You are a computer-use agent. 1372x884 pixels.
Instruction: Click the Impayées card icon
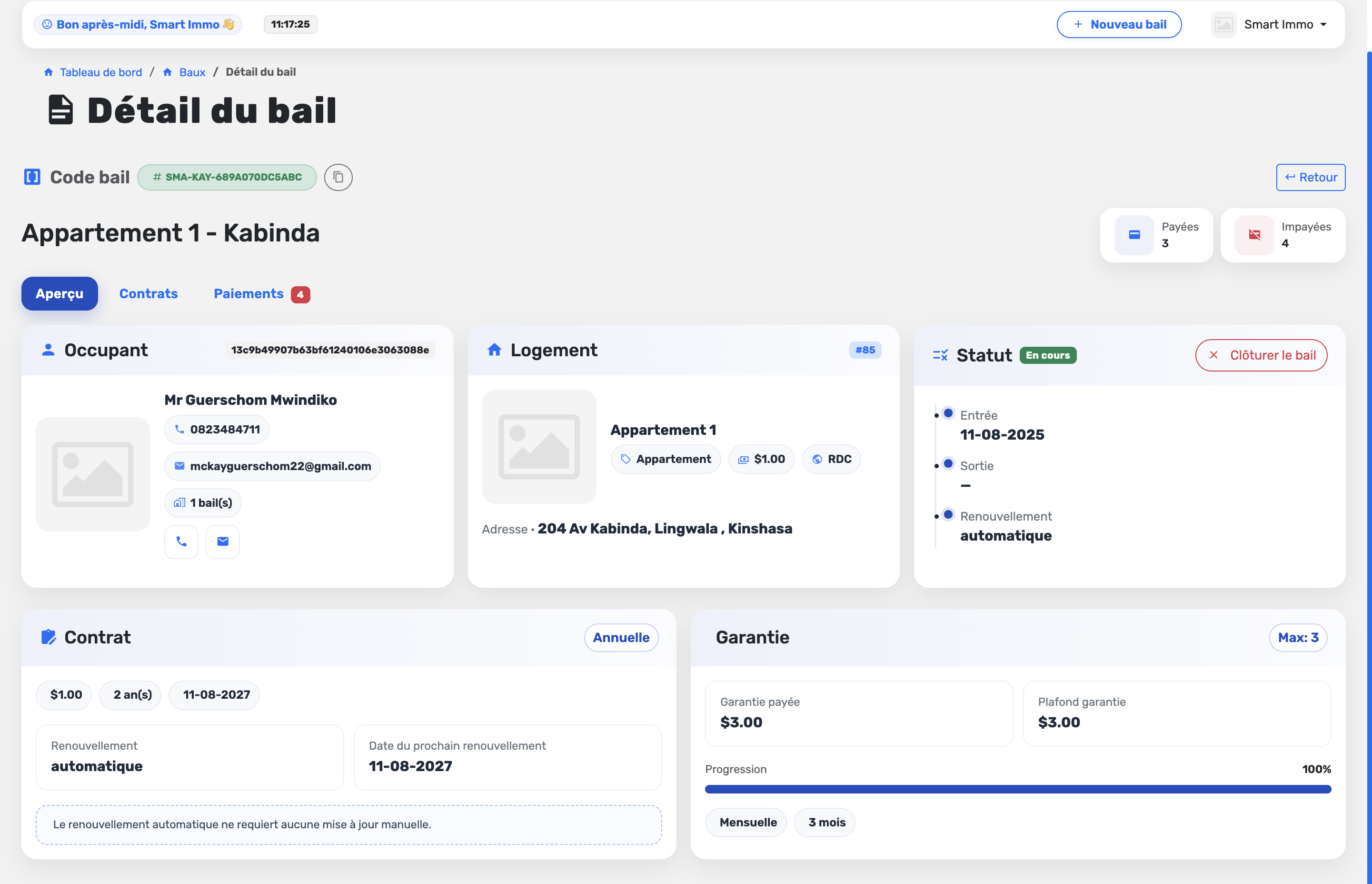point(1254,235)
